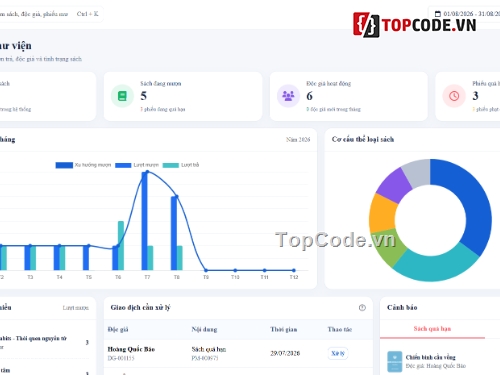
Task: Click the Độc giả column header
Action: coord(118,329)
